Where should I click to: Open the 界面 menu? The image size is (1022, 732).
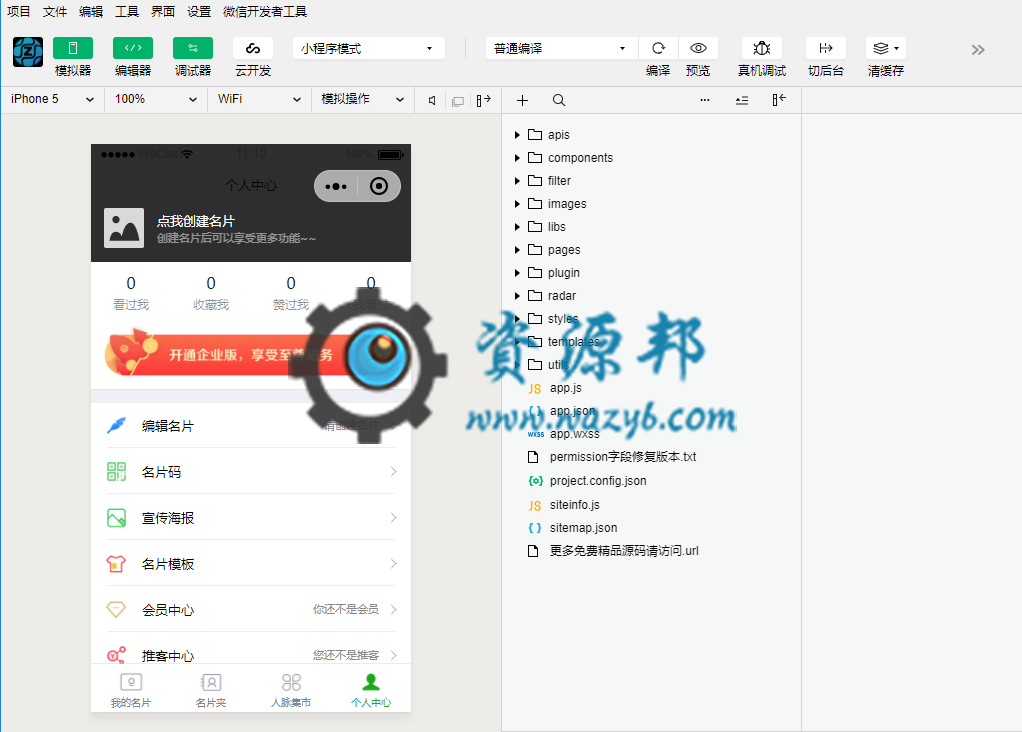click(163, 11)
